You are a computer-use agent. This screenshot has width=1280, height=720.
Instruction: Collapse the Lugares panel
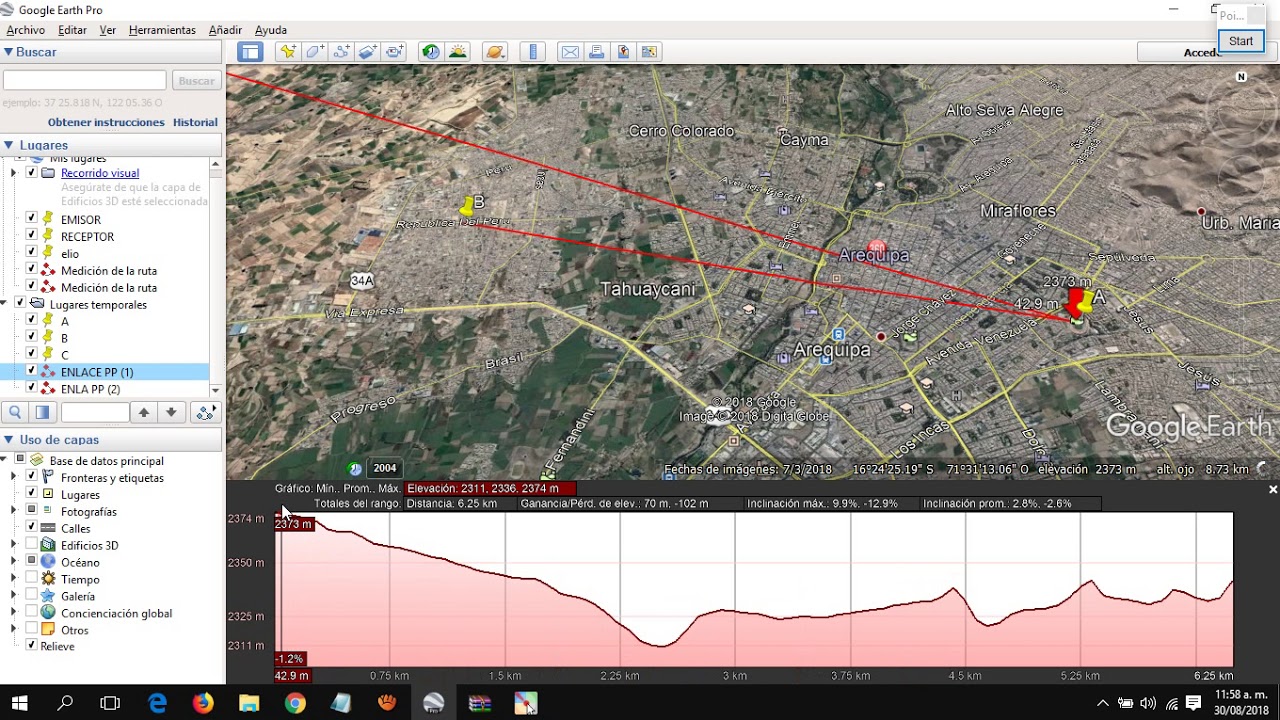[8, 145]
